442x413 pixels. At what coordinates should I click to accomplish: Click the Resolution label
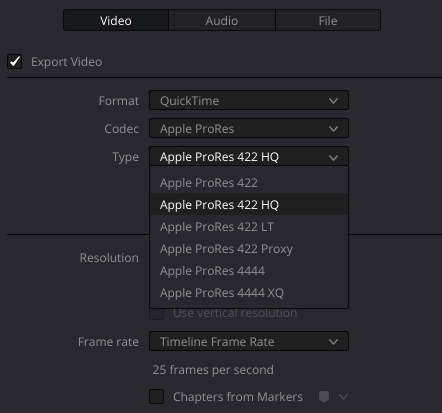point(109,258)
